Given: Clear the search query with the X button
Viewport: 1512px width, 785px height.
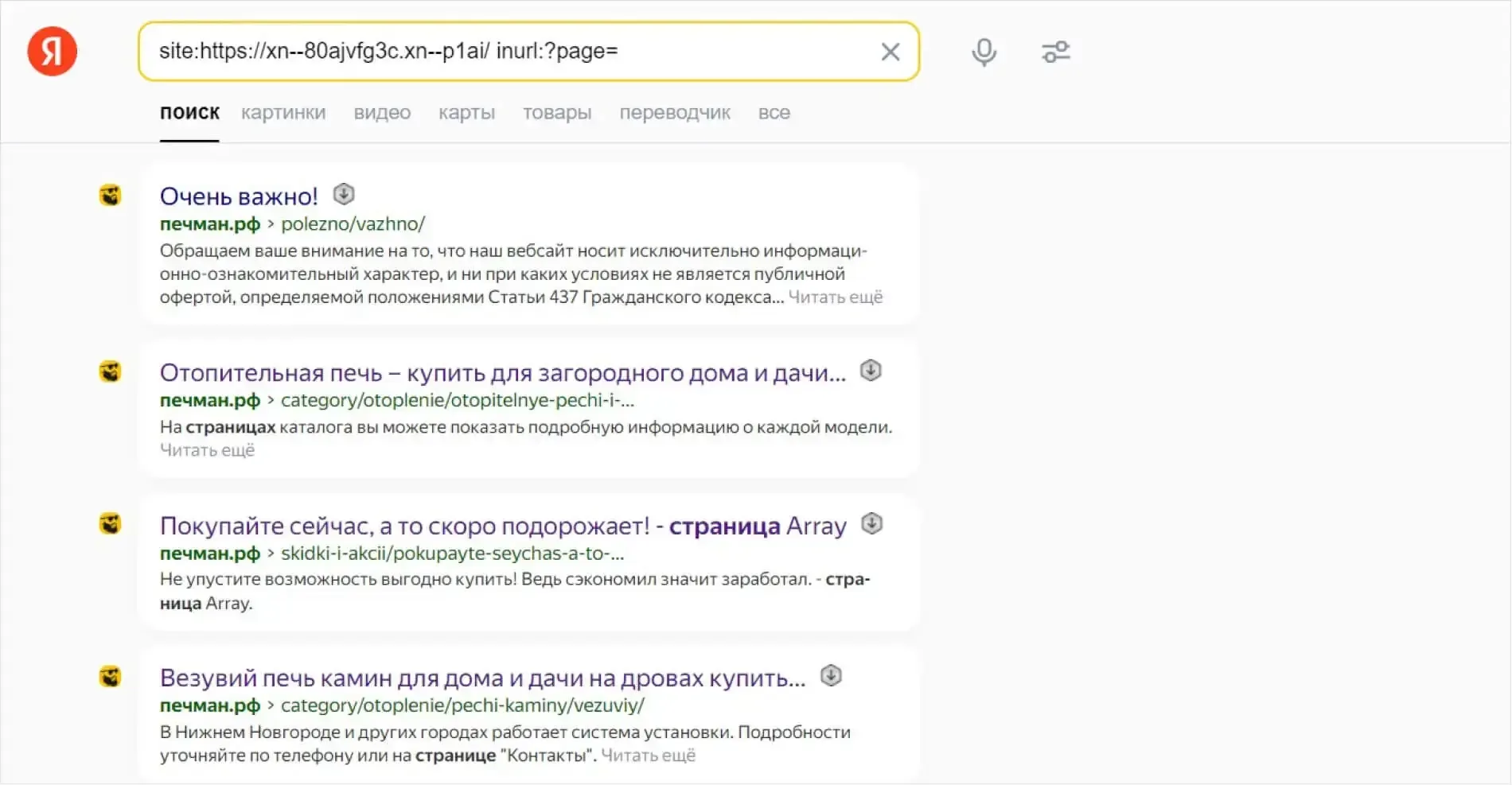Looking at the screenshot, I should tap(890, 51).
